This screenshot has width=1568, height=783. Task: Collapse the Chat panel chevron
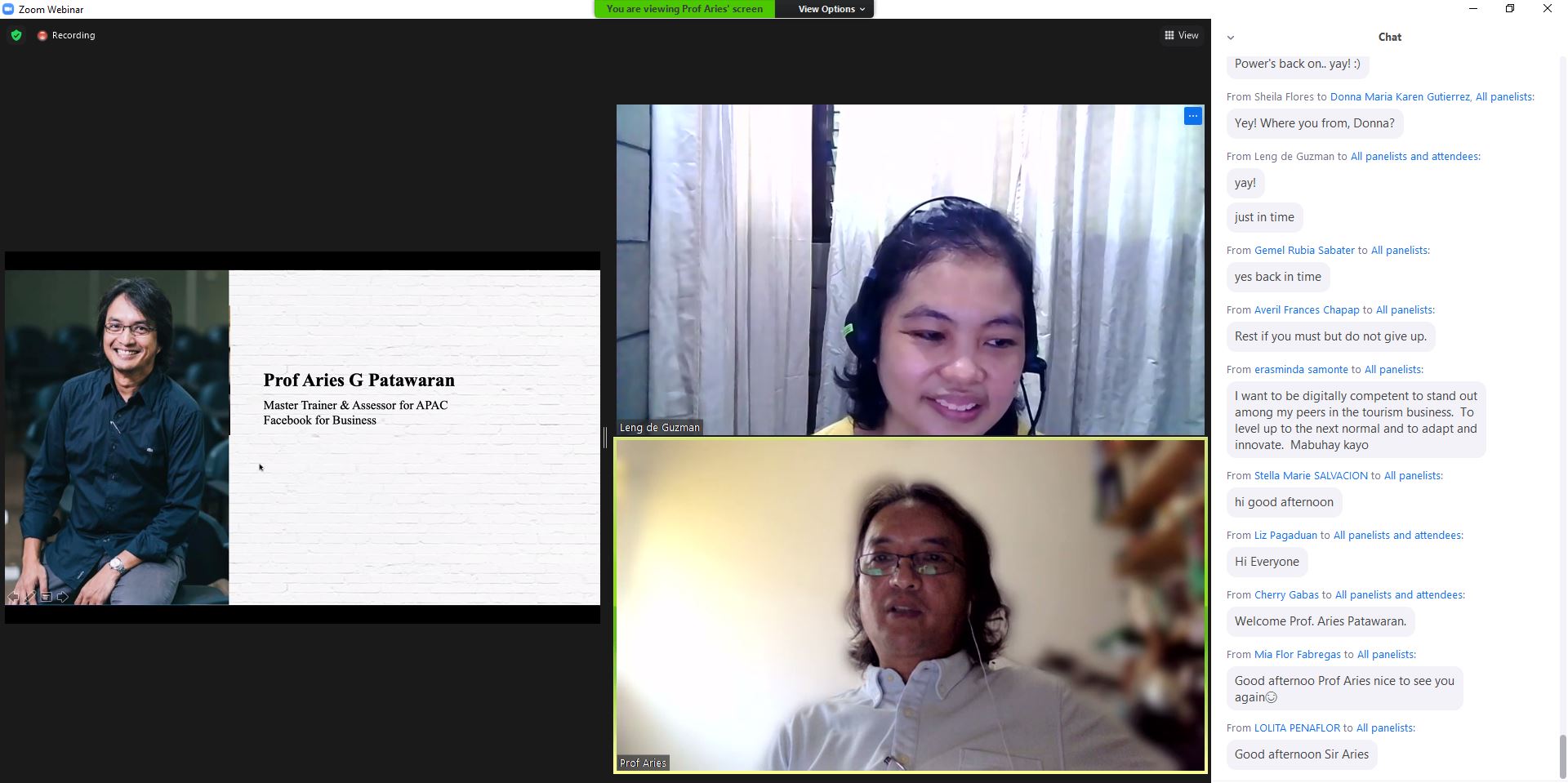[x=1231, y=37]
